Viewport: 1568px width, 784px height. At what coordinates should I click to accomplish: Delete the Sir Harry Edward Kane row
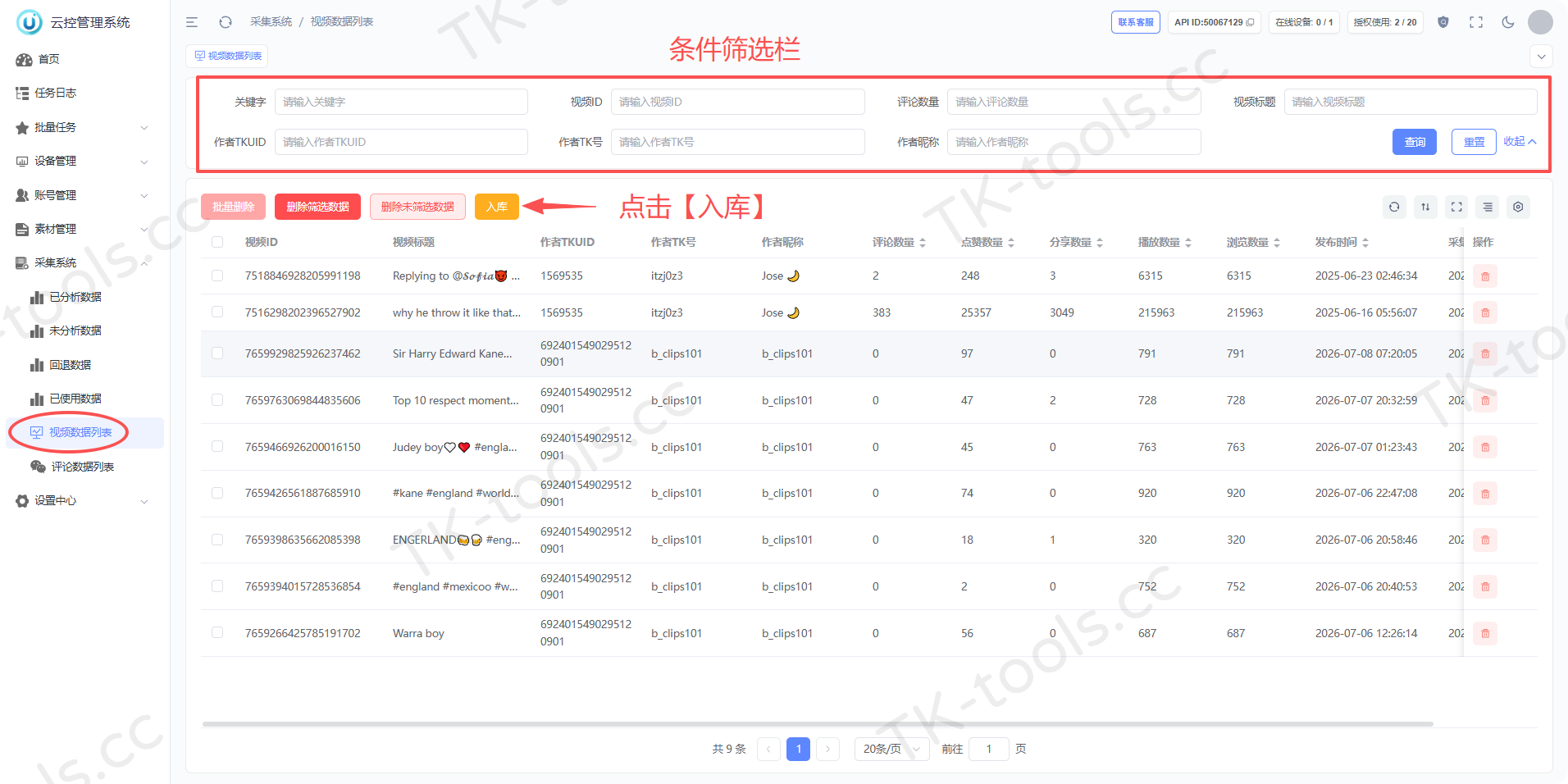pos(1485,353)
